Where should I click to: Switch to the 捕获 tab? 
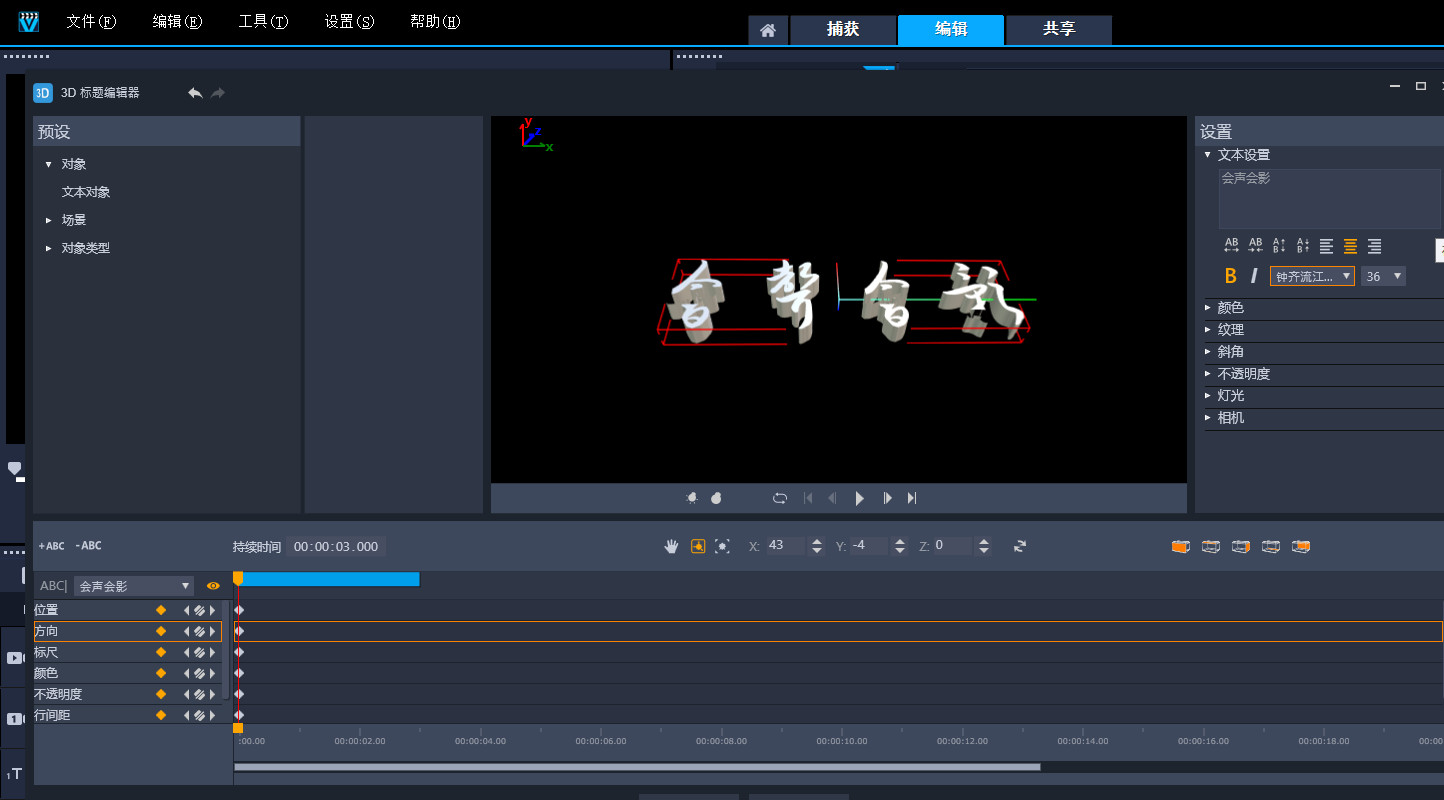pos(843,30)
